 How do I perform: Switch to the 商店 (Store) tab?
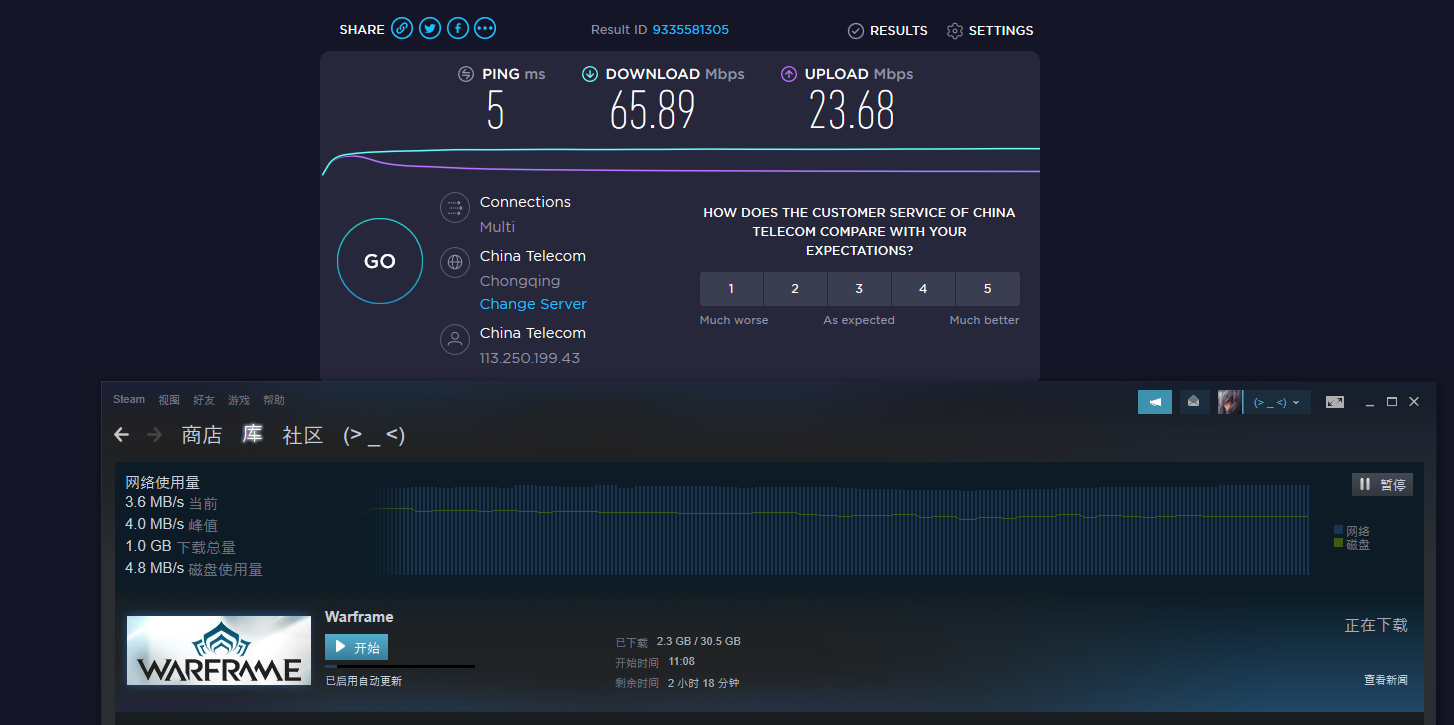202,435
